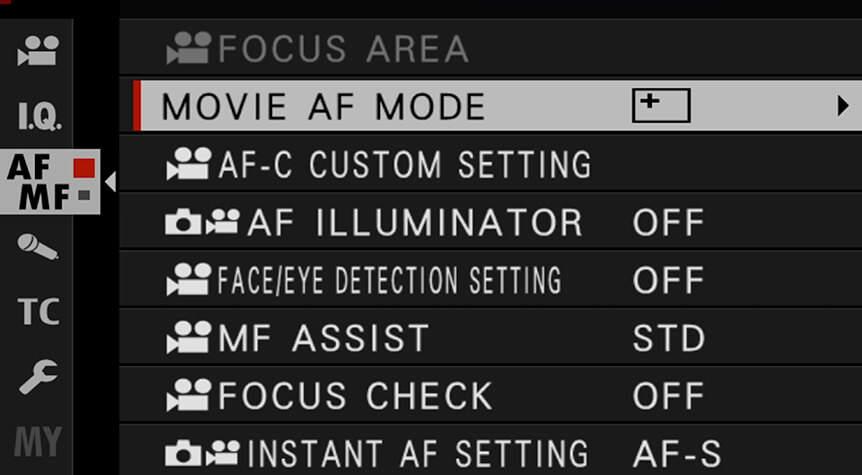862x475 pixels.
Task: Select the grayed Focus Area item
Action: tap(490, 48)
